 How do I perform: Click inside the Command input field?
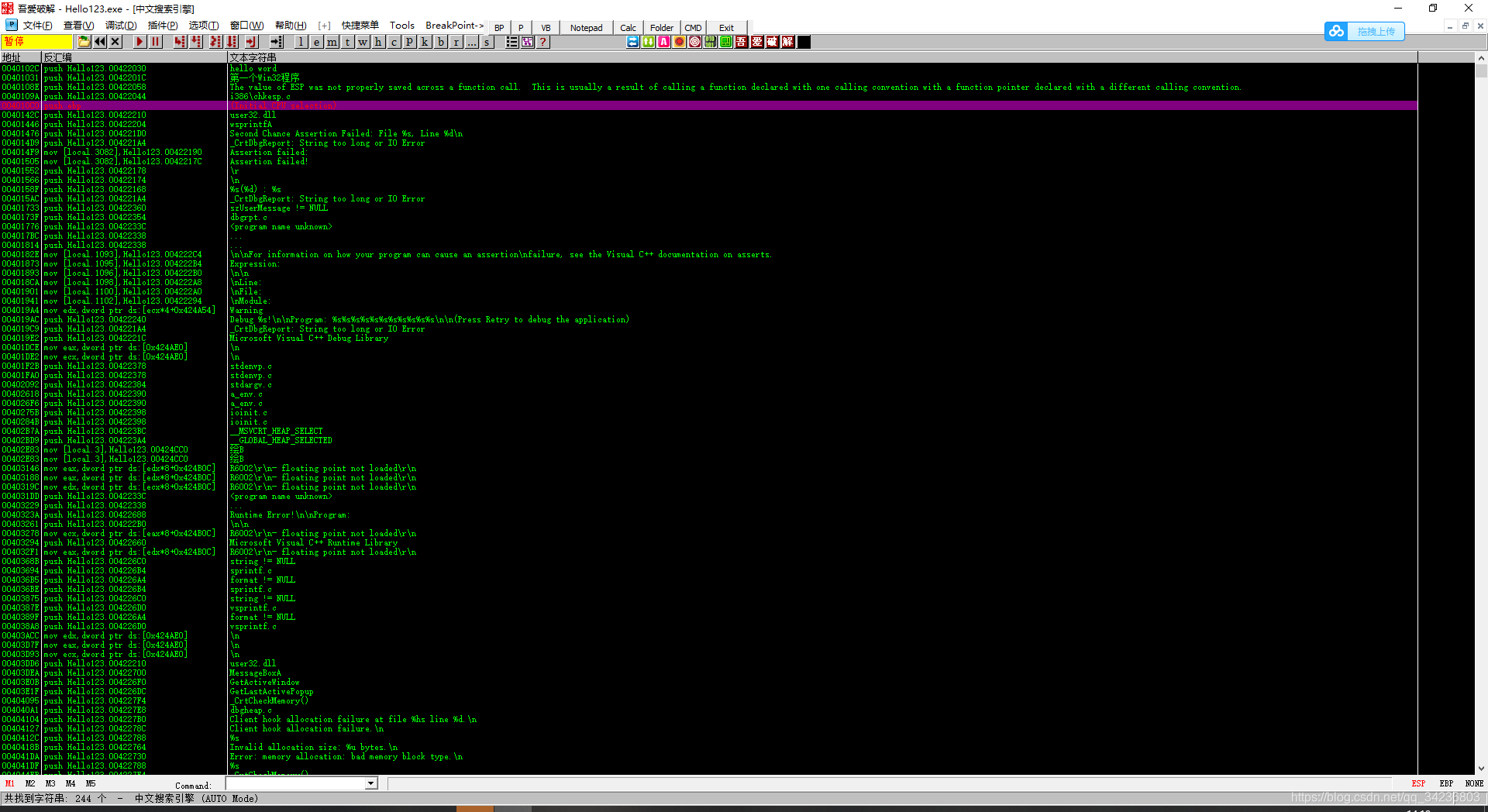(x=294, y=783)
